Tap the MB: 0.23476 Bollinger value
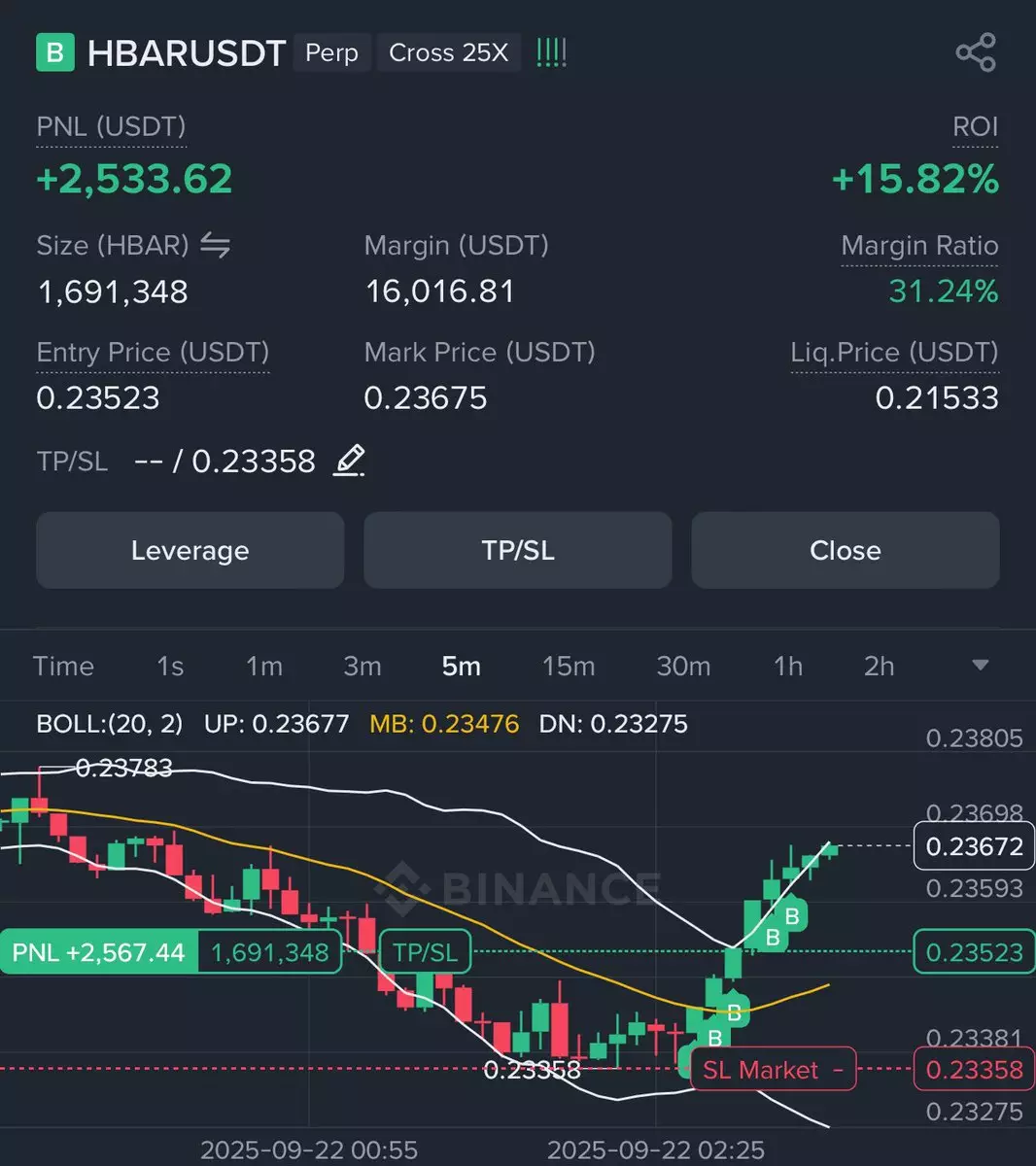 [x=444, y=724]
